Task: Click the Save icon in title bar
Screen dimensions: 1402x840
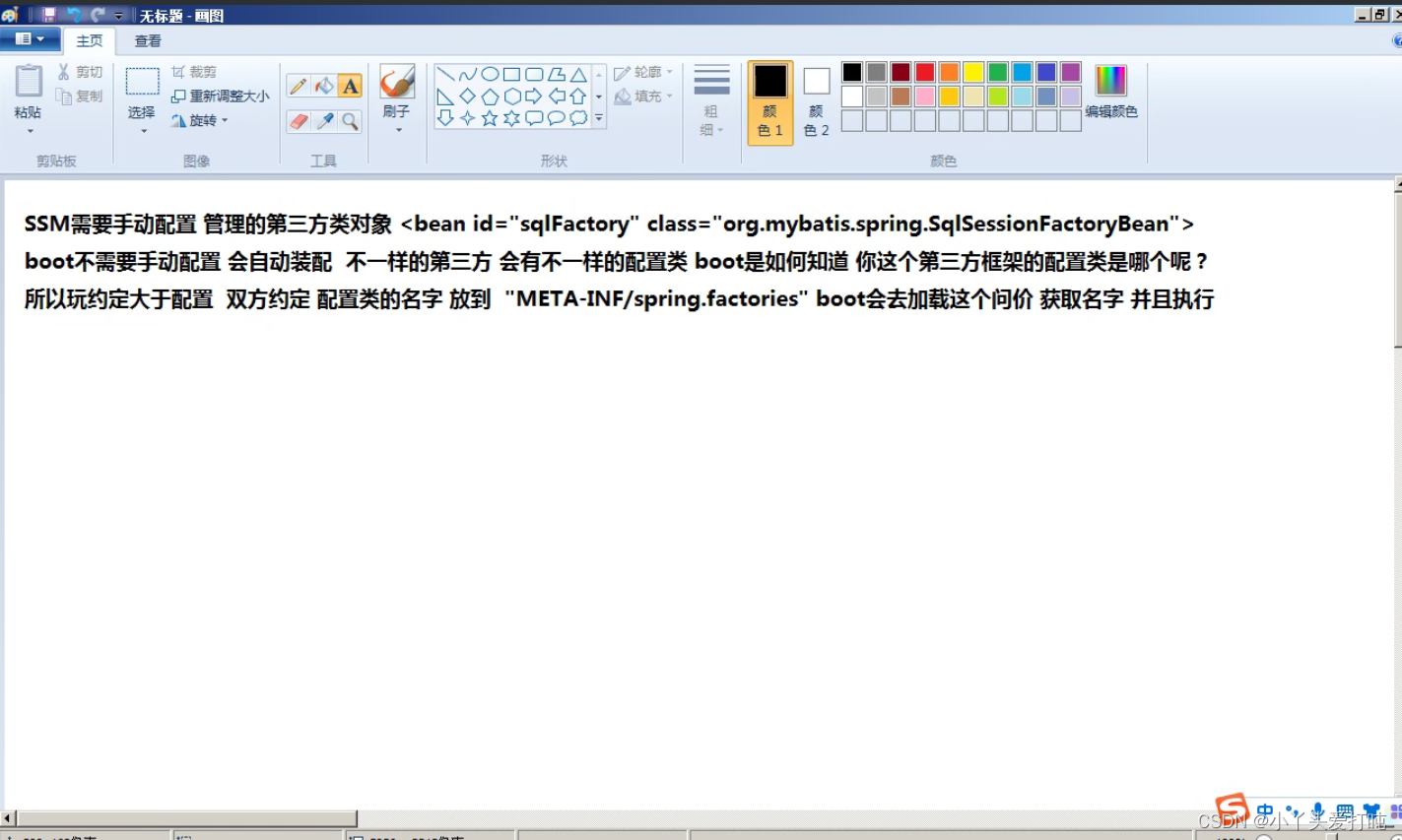Action: click(48, 15)
